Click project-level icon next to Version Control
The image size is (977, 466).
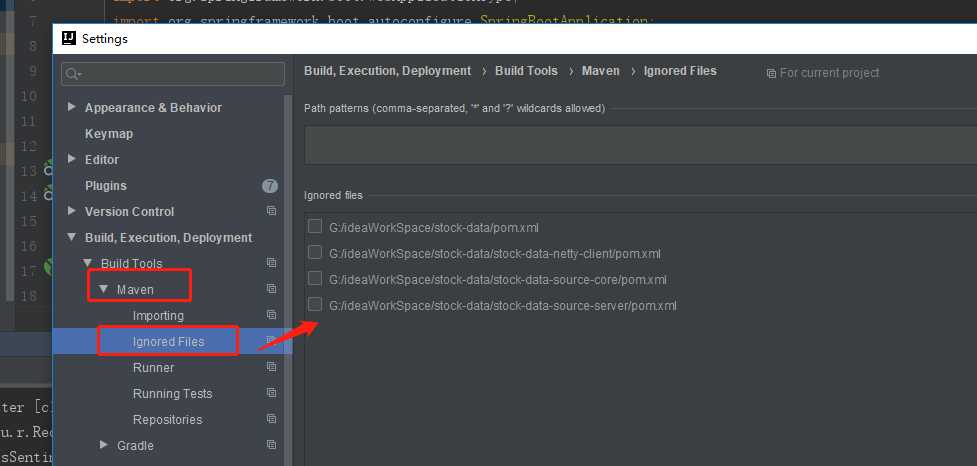pyautogui.click(x=271, y=211)
